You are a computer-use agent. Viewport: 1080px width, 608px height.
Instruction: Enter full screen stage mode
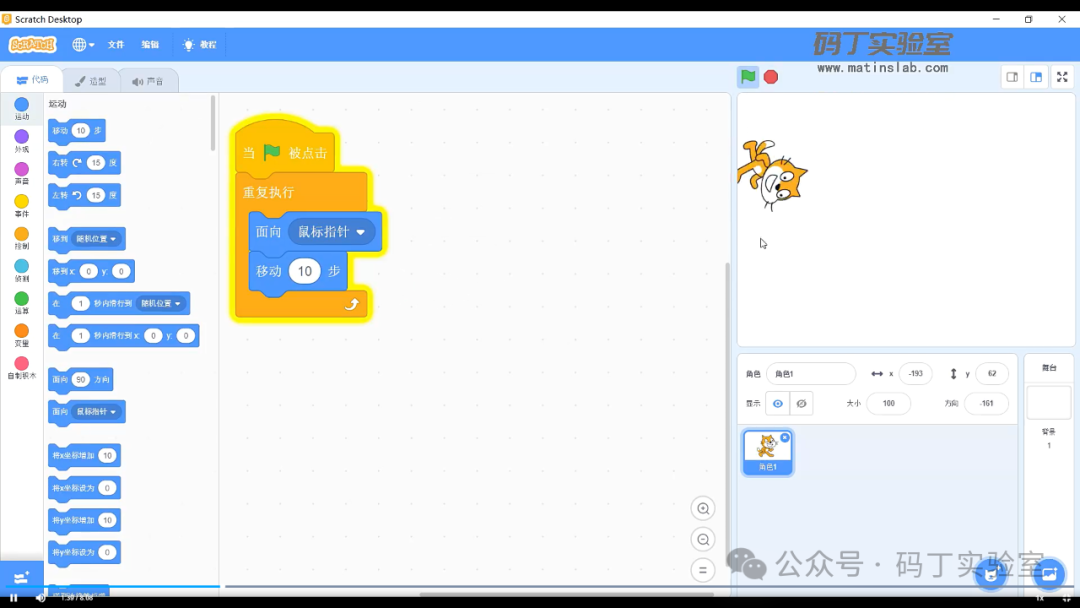[1062, 77]
